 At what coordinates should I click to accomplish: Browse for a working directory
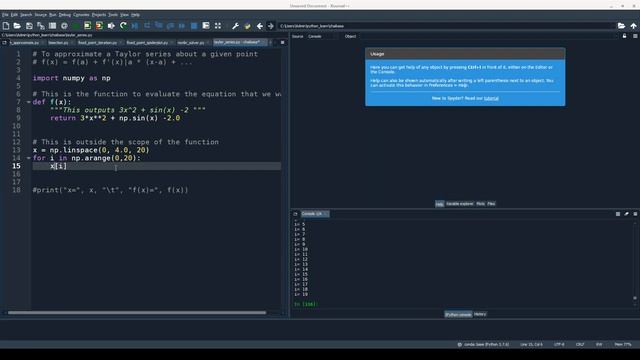pos(621,26)
